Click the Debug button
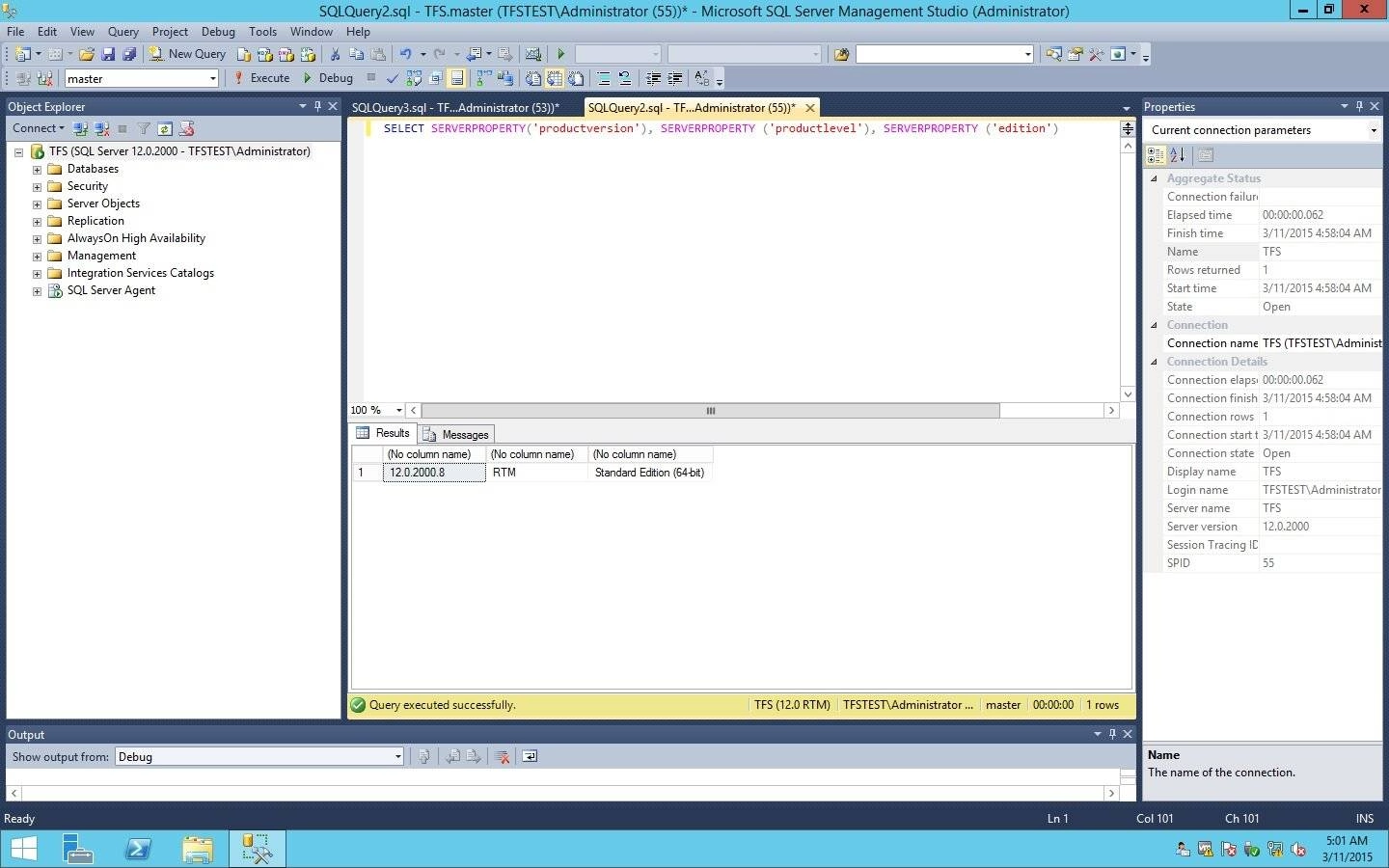 coord(328,78)
